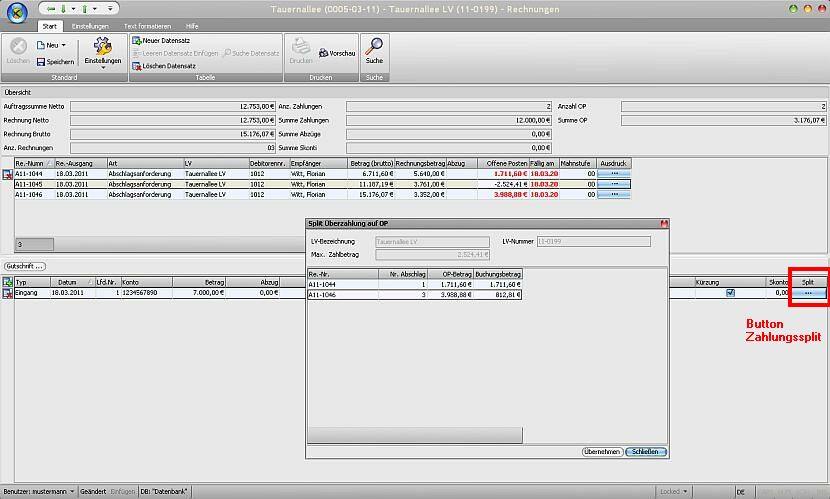Click the Summe OP field
This screenshot has width=830, height=499.
[x=724, y=120]
